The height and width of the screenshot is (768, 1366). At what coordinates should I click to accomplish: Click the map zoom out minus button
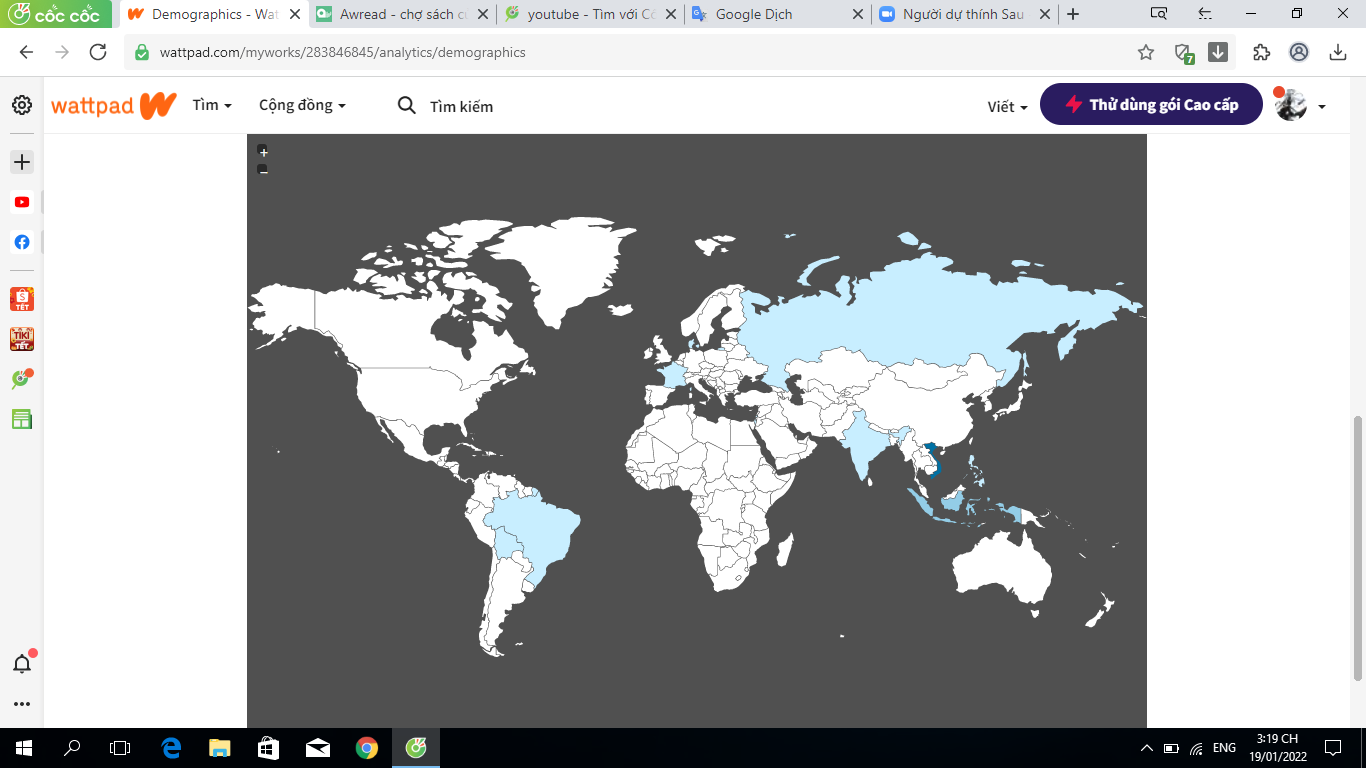263,170
